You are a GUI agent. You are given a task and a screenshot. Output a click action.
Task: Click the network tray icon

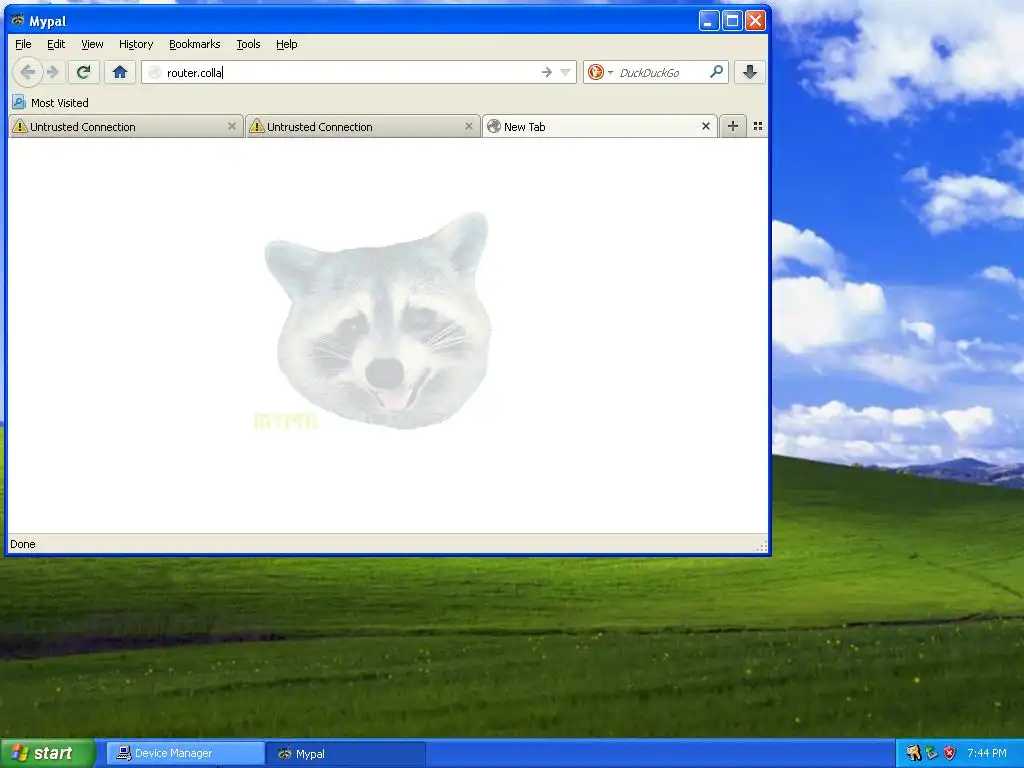[x=931, y=753]
